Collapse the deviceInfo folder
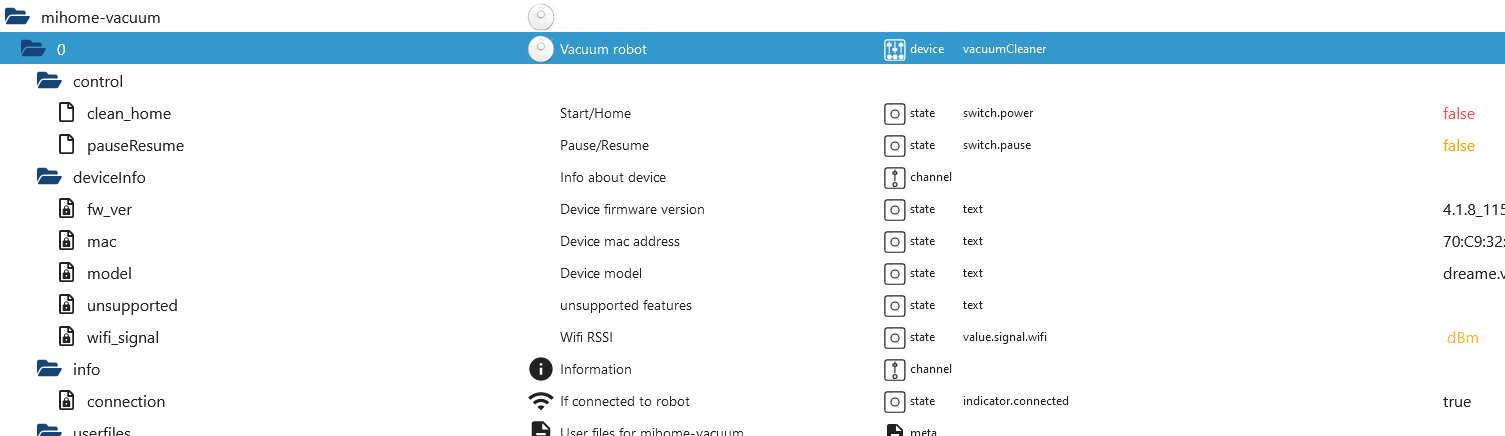This screenshot has width=1505, height=436. tap(49, 177)
